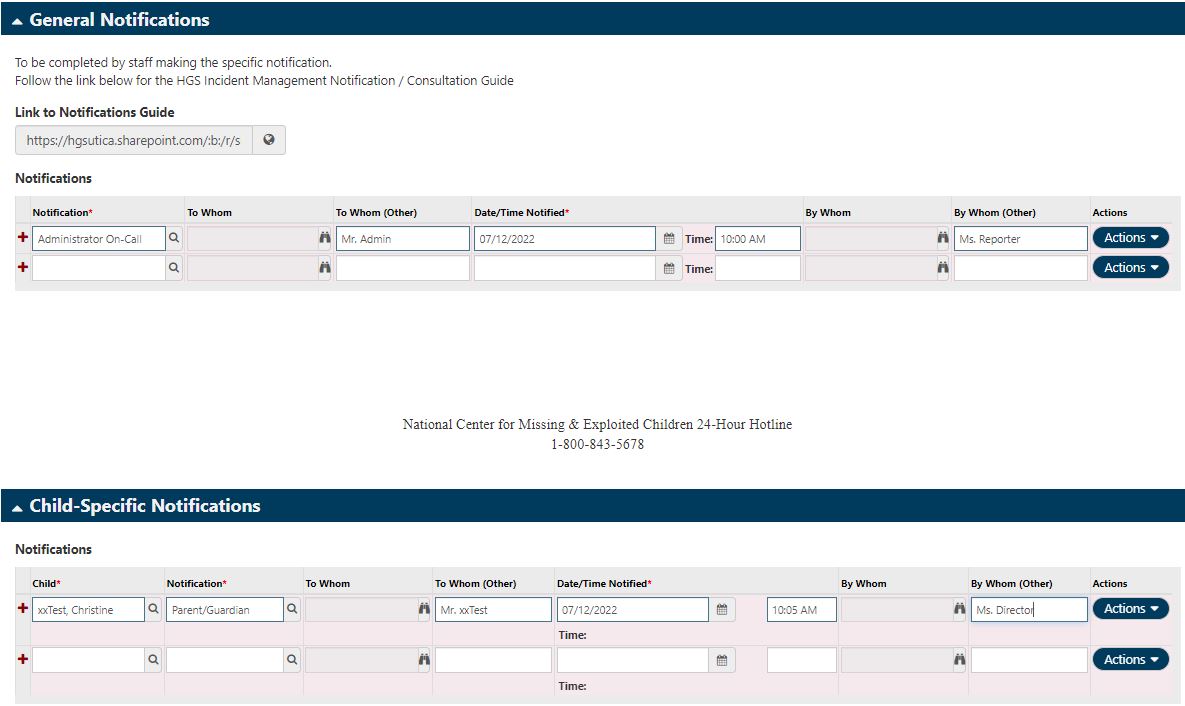Screen dimensions: 1185x706
Task: Open Parent/Guardian notification search lookup
Action: tap(290, 608)
